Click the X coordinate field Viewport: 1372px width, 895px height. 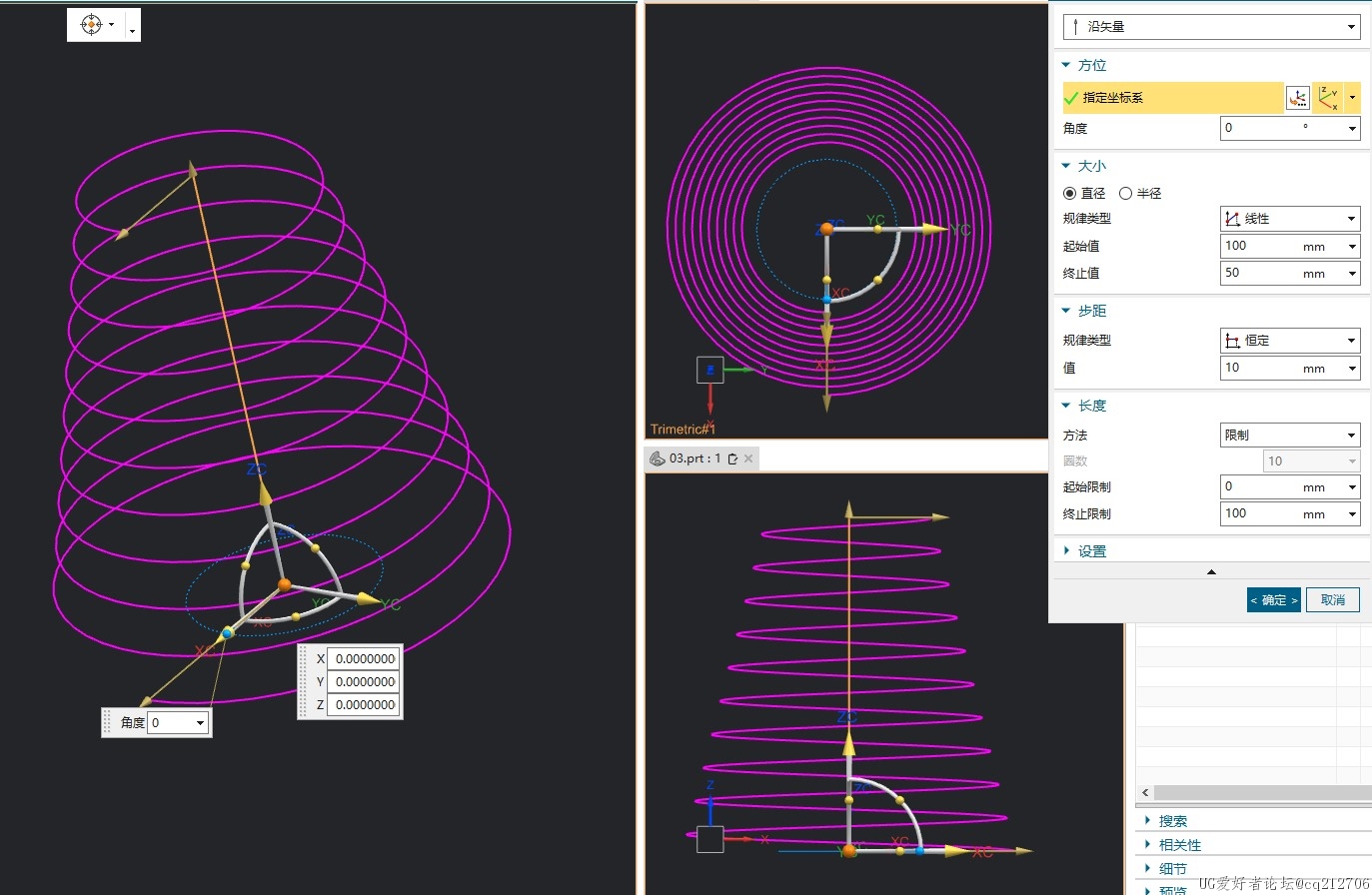click(365, 659)
